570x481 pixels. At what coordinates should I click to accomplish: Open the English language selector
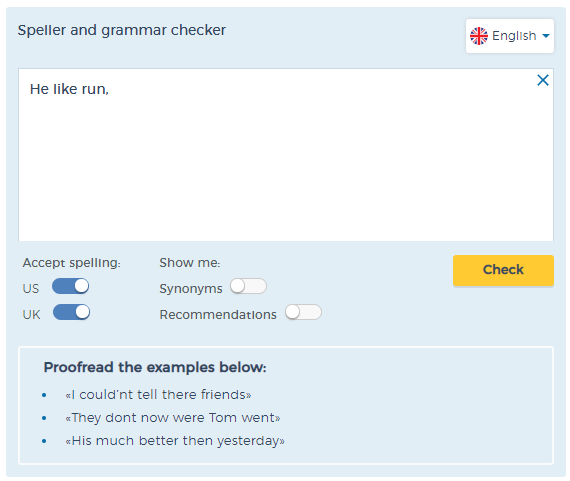510,36
